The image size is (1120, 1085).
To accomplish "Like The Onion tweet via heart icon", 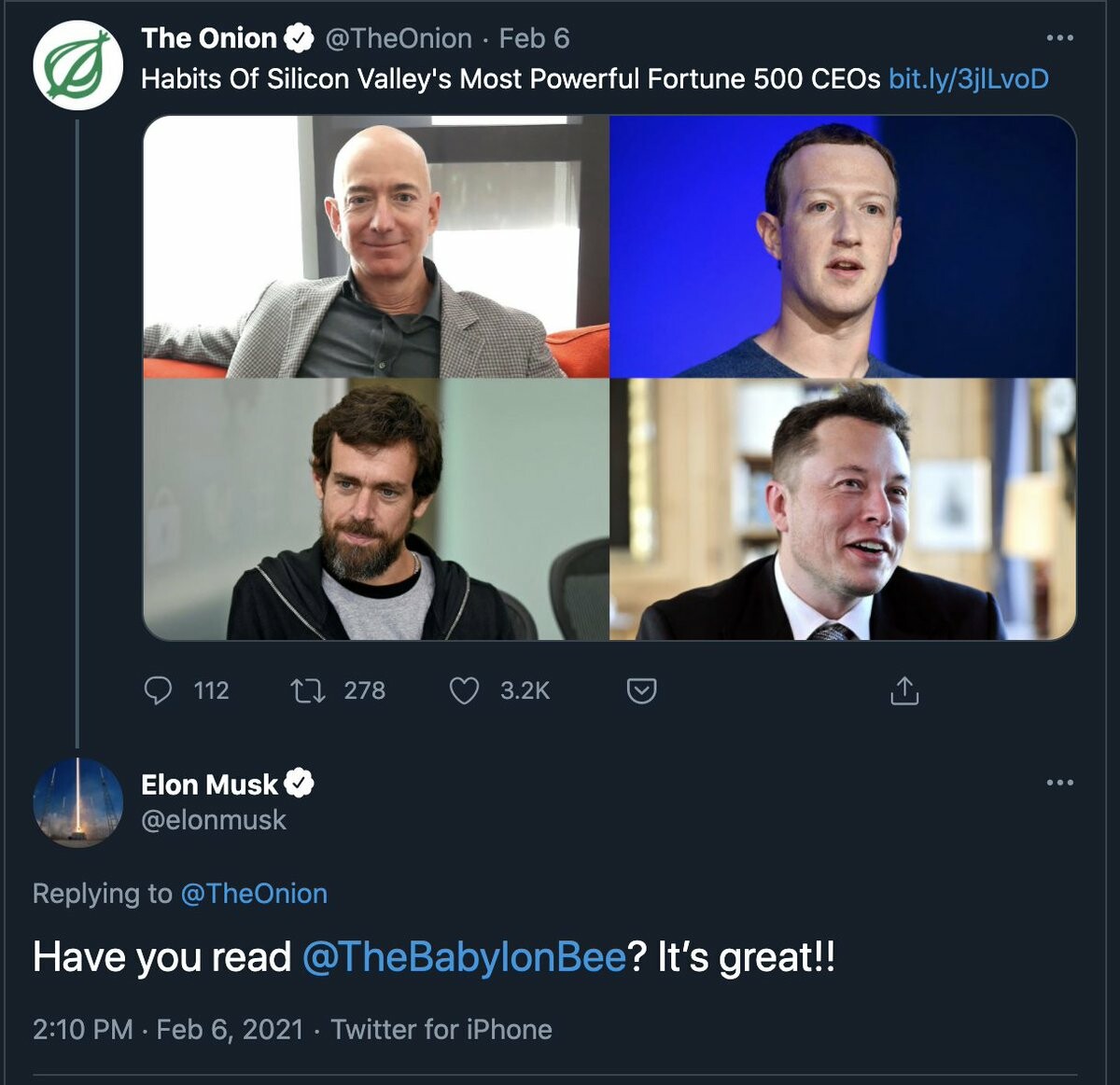I will click(x=464, y=690).
